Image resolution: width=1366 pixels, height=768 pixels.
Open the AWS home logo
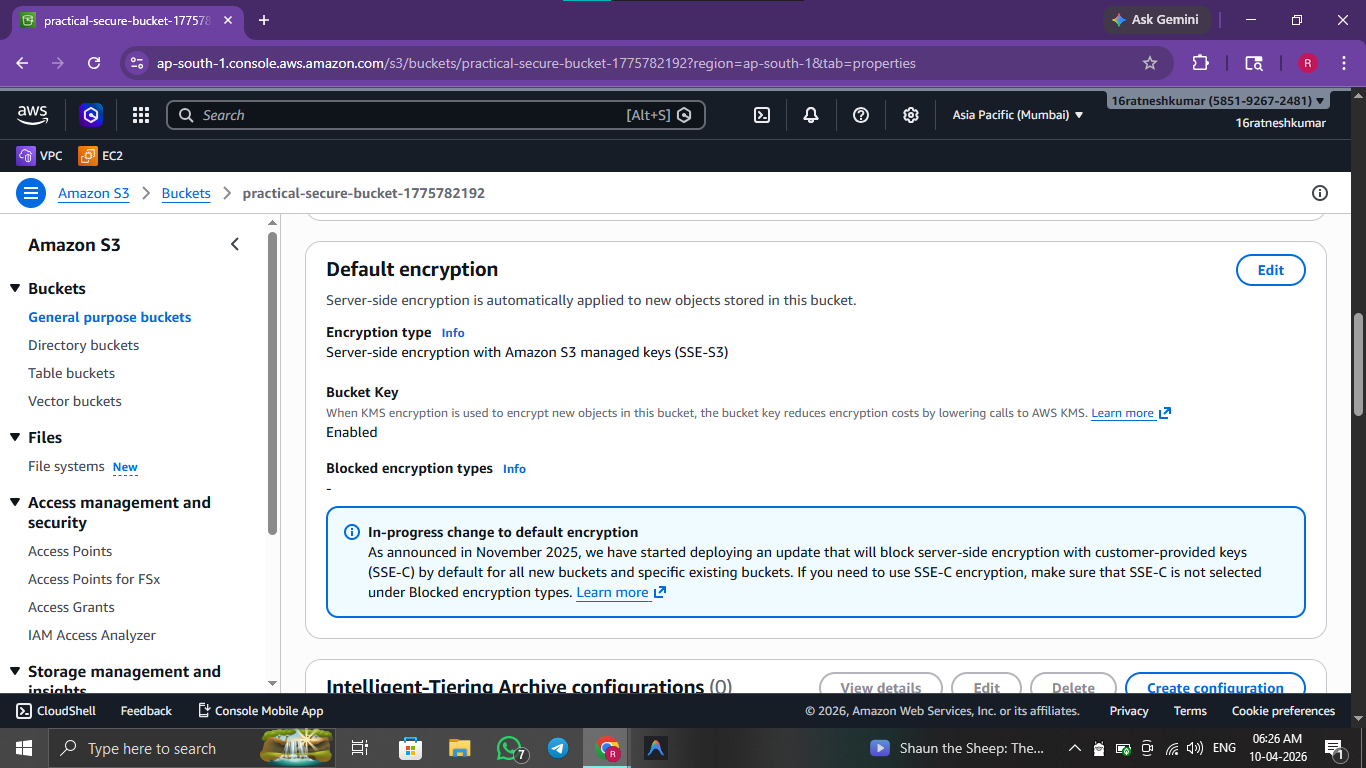pyautogui.click(x=33, y=115)
